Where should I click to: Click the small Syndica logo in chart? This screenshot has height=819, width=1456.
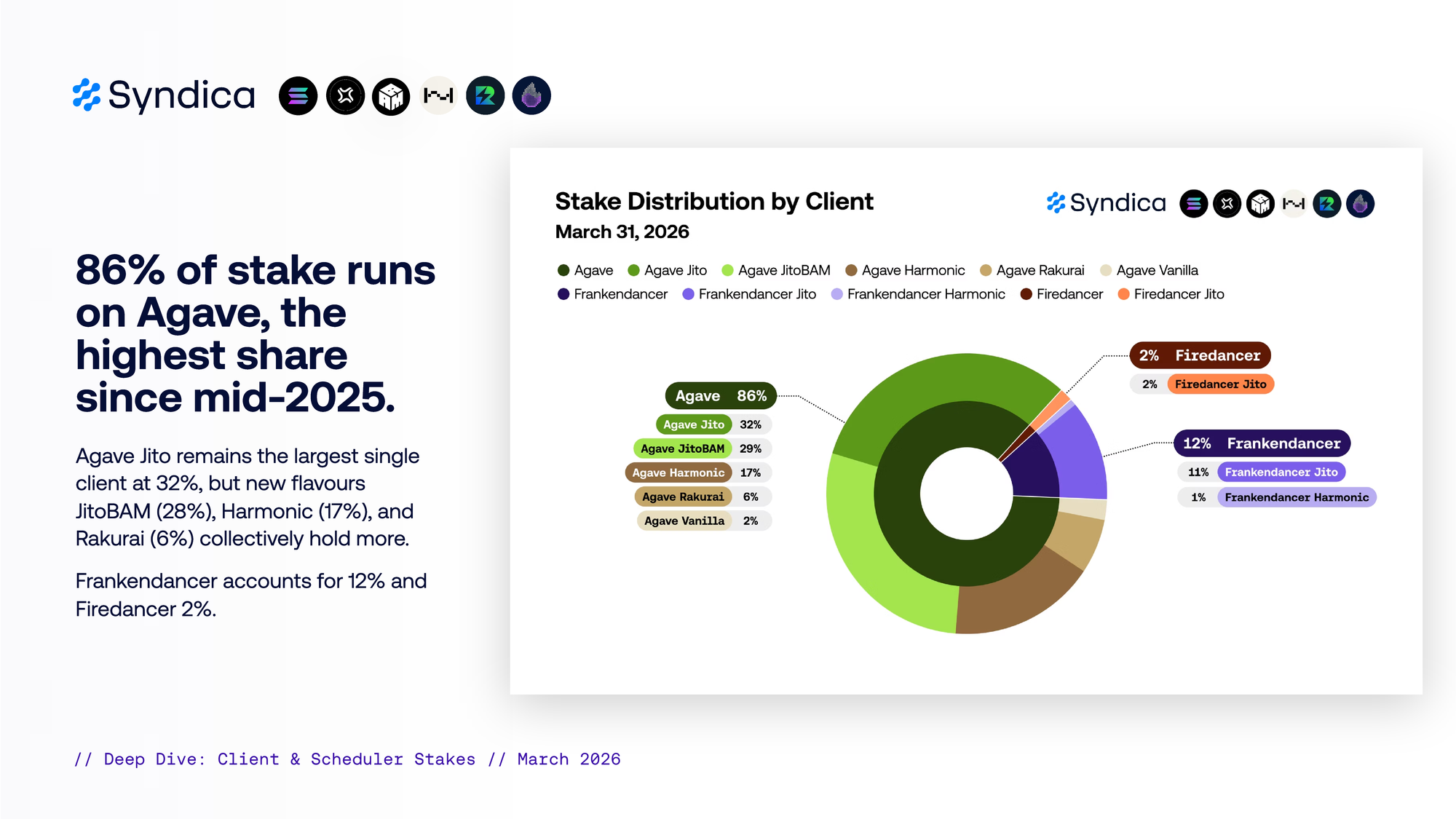[1106, 203]
